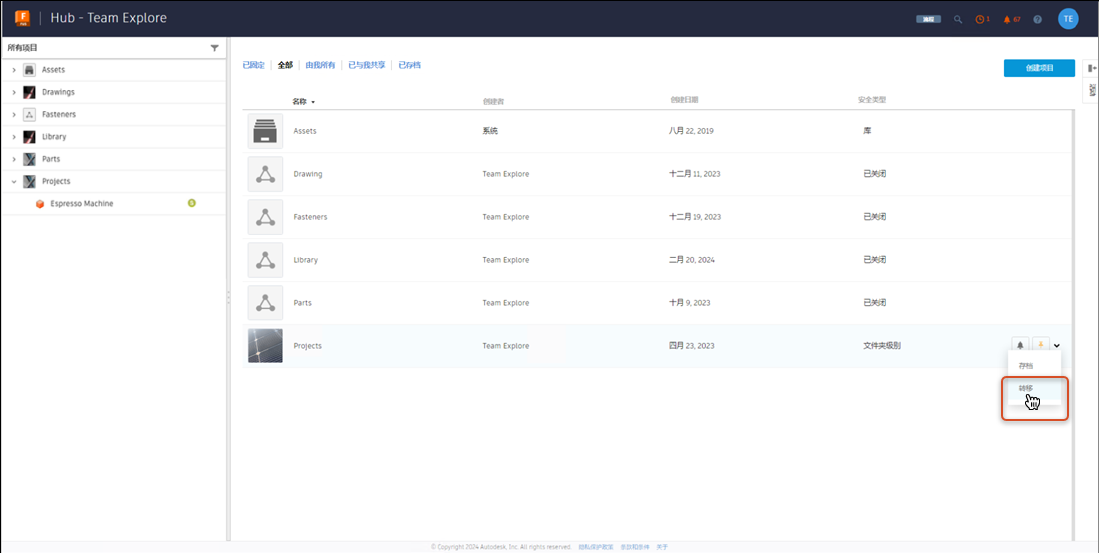The width and height of the screenshot is (1099, 553).
Task: Expand the Library tree node
Action: [14, 137]
